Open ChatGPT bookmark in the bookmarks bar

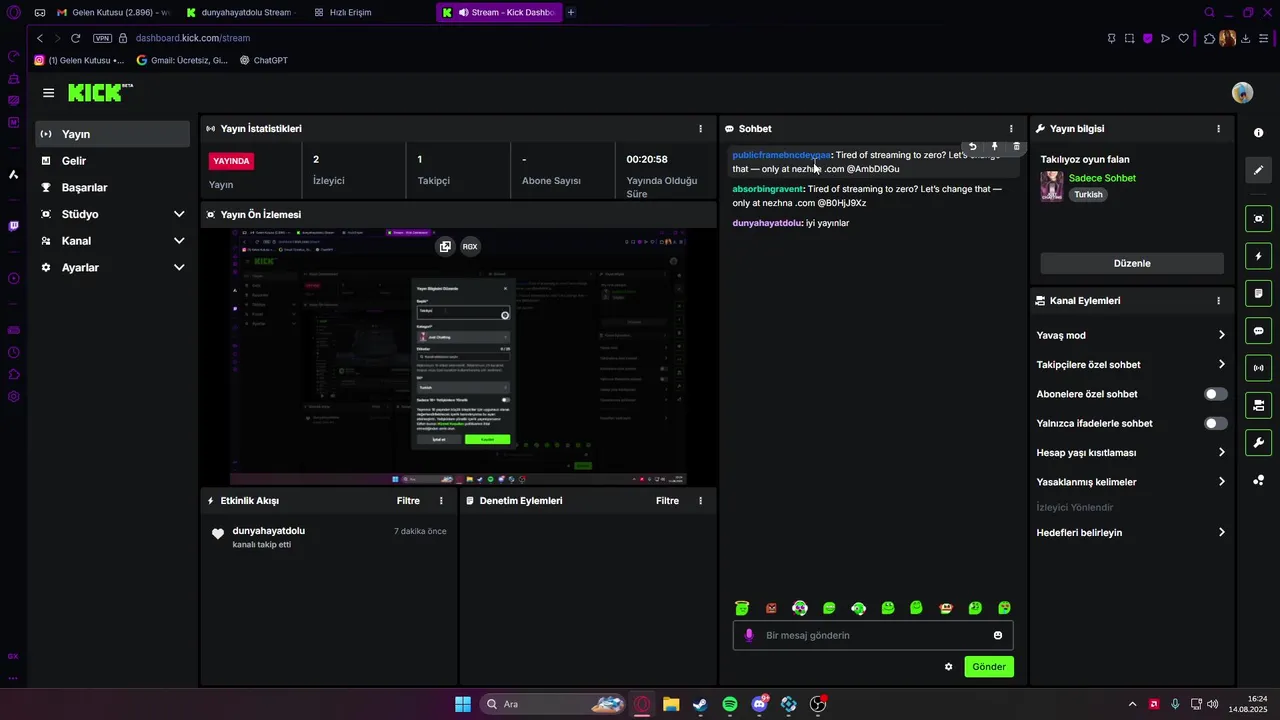point(264,60)
